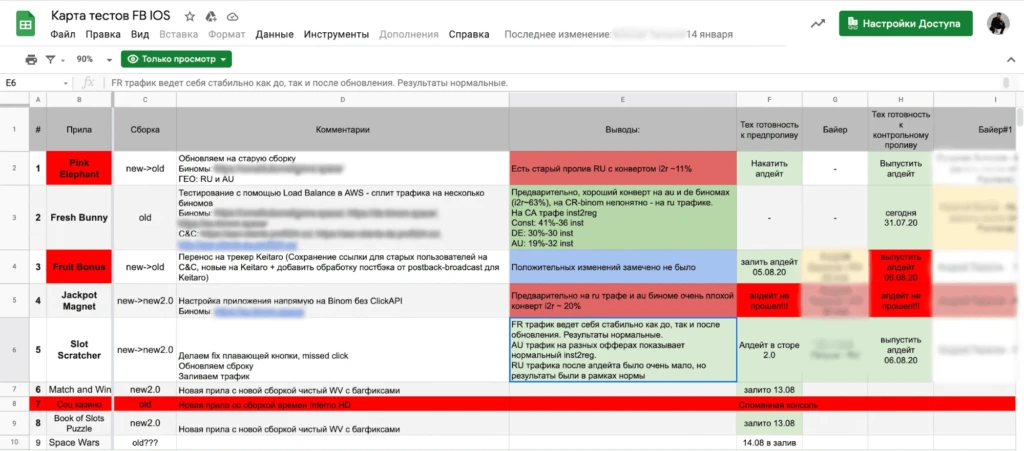Check the cloud document status icon
This screenshot has width=1024, height=451.
tap(232, 16)
